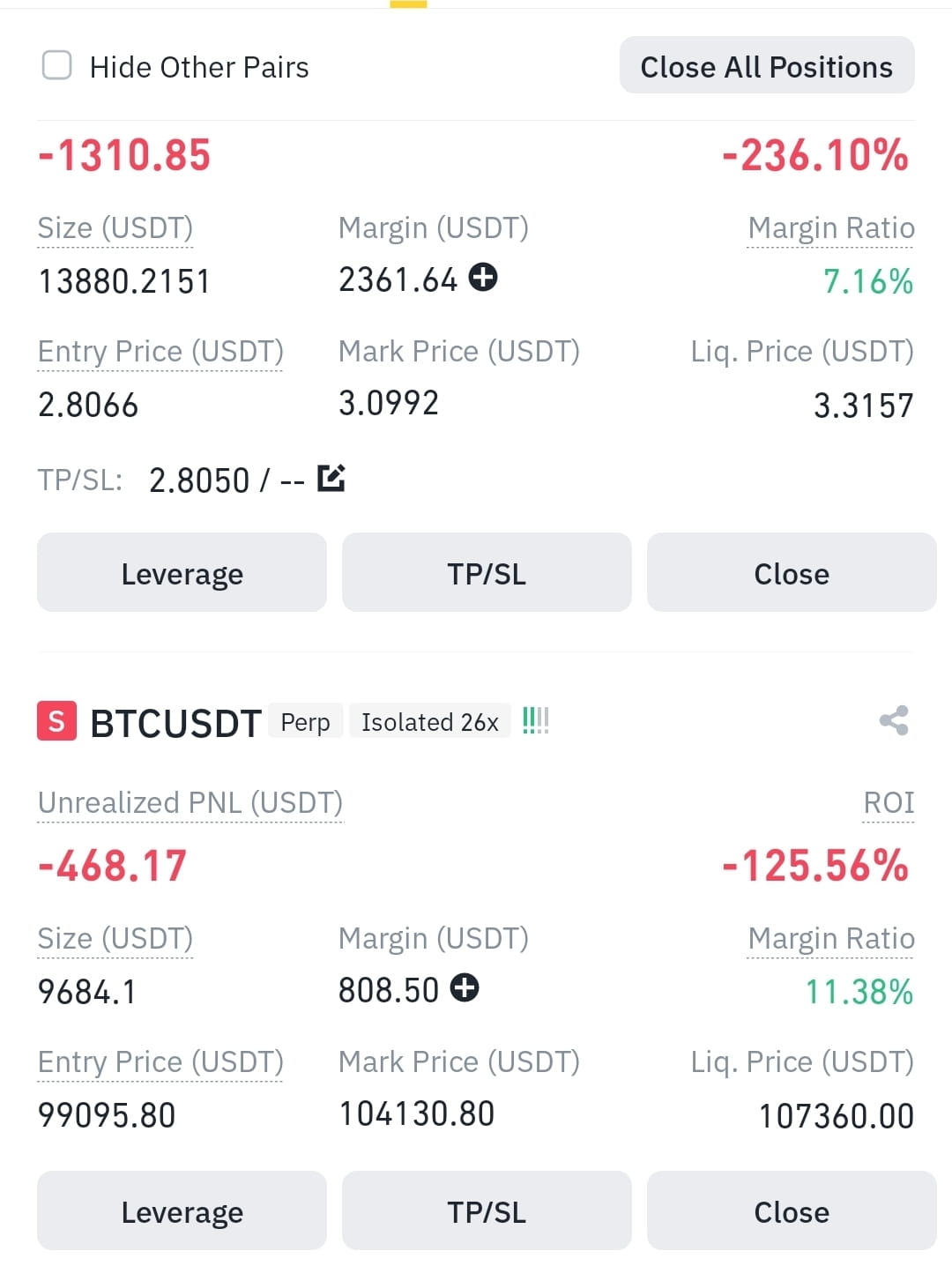The image size is (952, 1266).
Task: Add margin to the 2361.64 position
Action: pos(483,278)
